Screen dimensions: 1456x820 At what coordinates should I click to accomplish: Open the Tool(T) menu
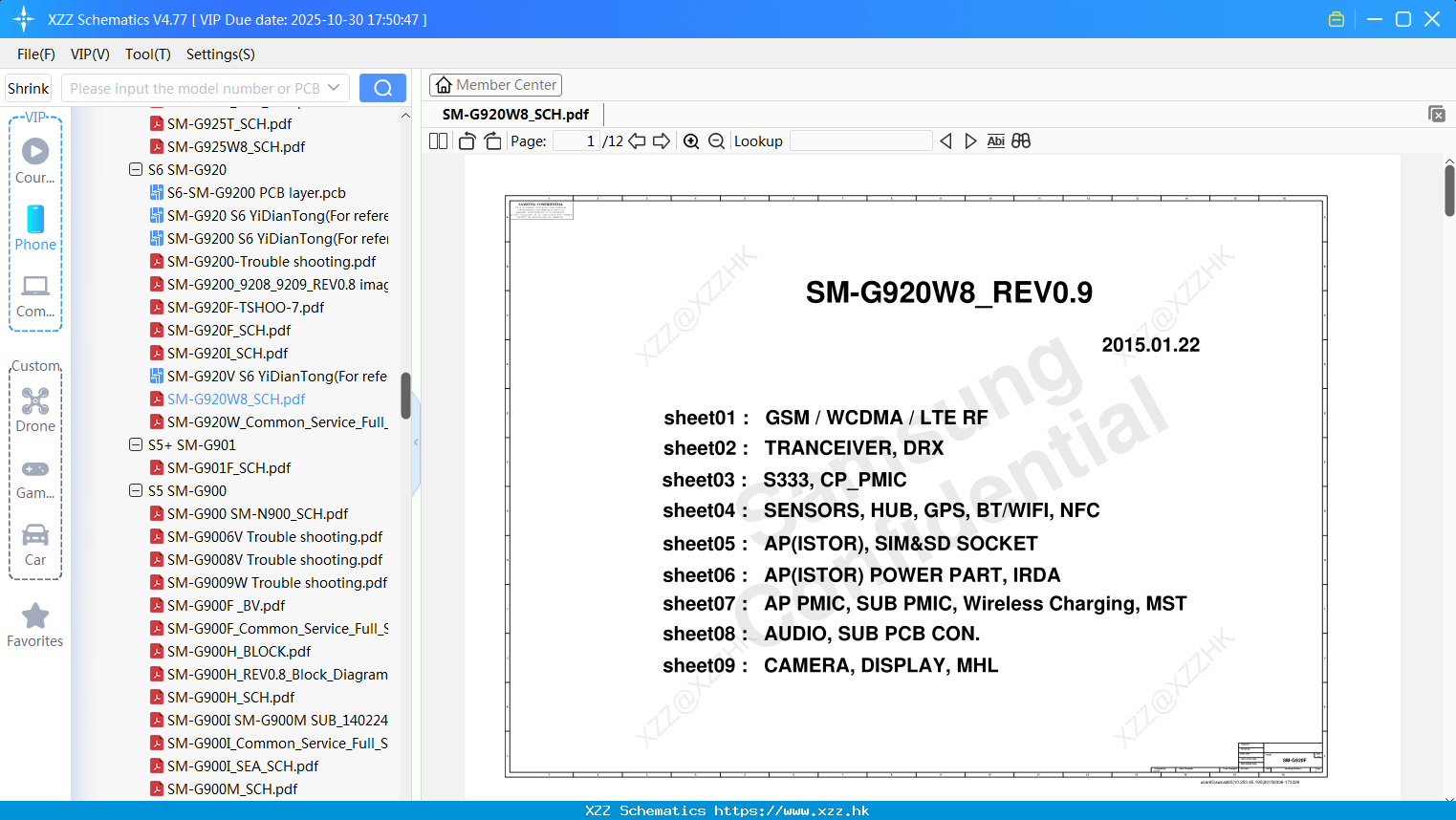point(148,54)
